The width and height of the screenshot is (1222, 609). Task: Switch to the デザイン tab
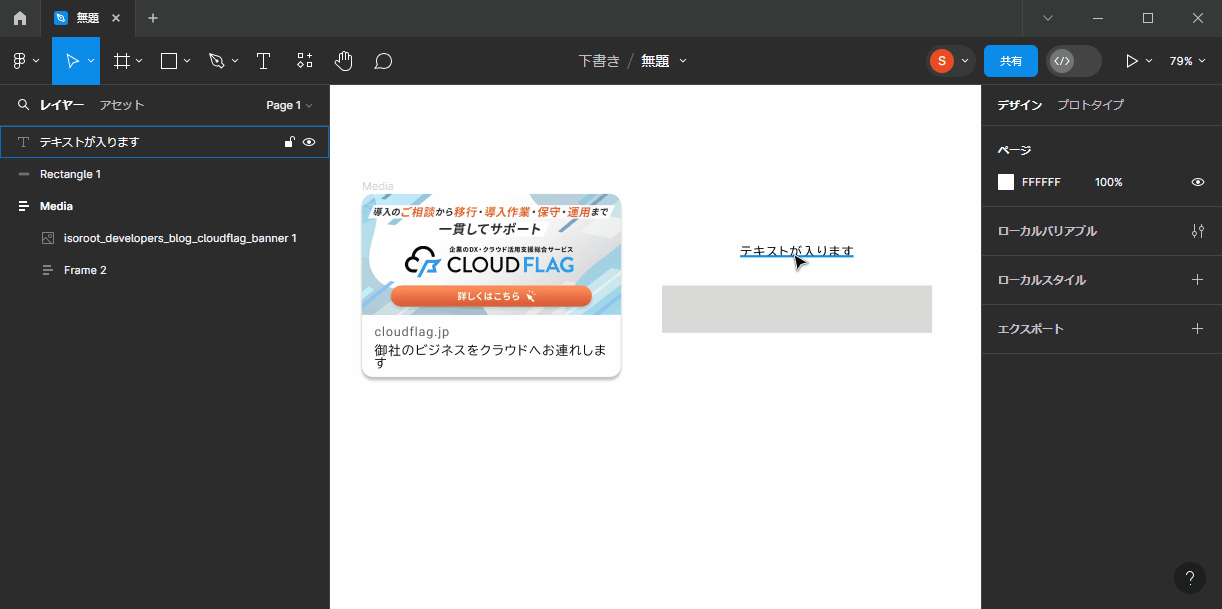[1020, 105]
